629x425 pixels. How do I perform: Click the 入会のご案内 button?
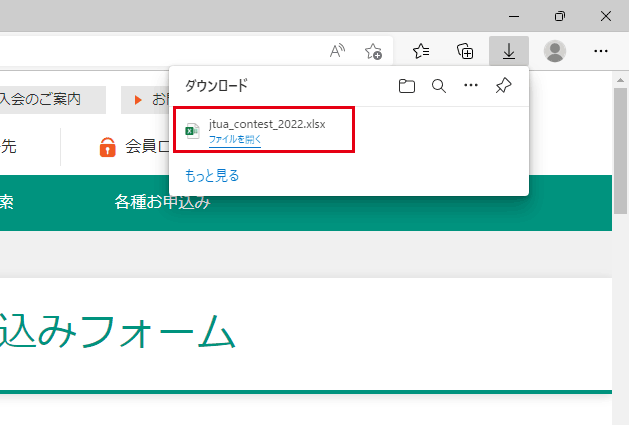[x=52, y=100]
